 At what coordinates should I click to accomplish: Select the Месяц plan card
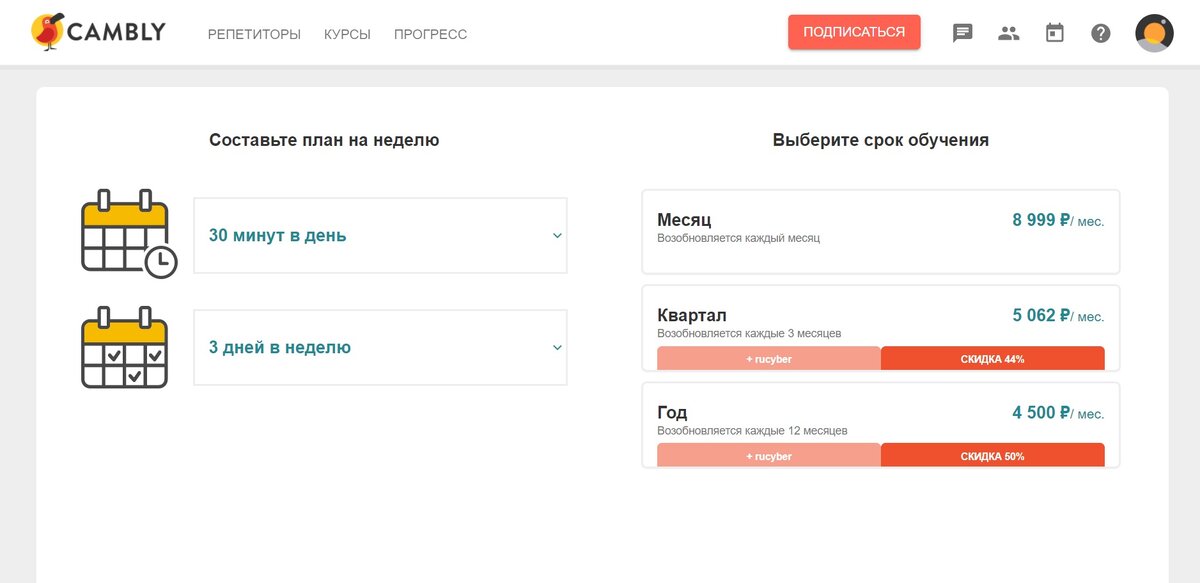pos(881,231)
